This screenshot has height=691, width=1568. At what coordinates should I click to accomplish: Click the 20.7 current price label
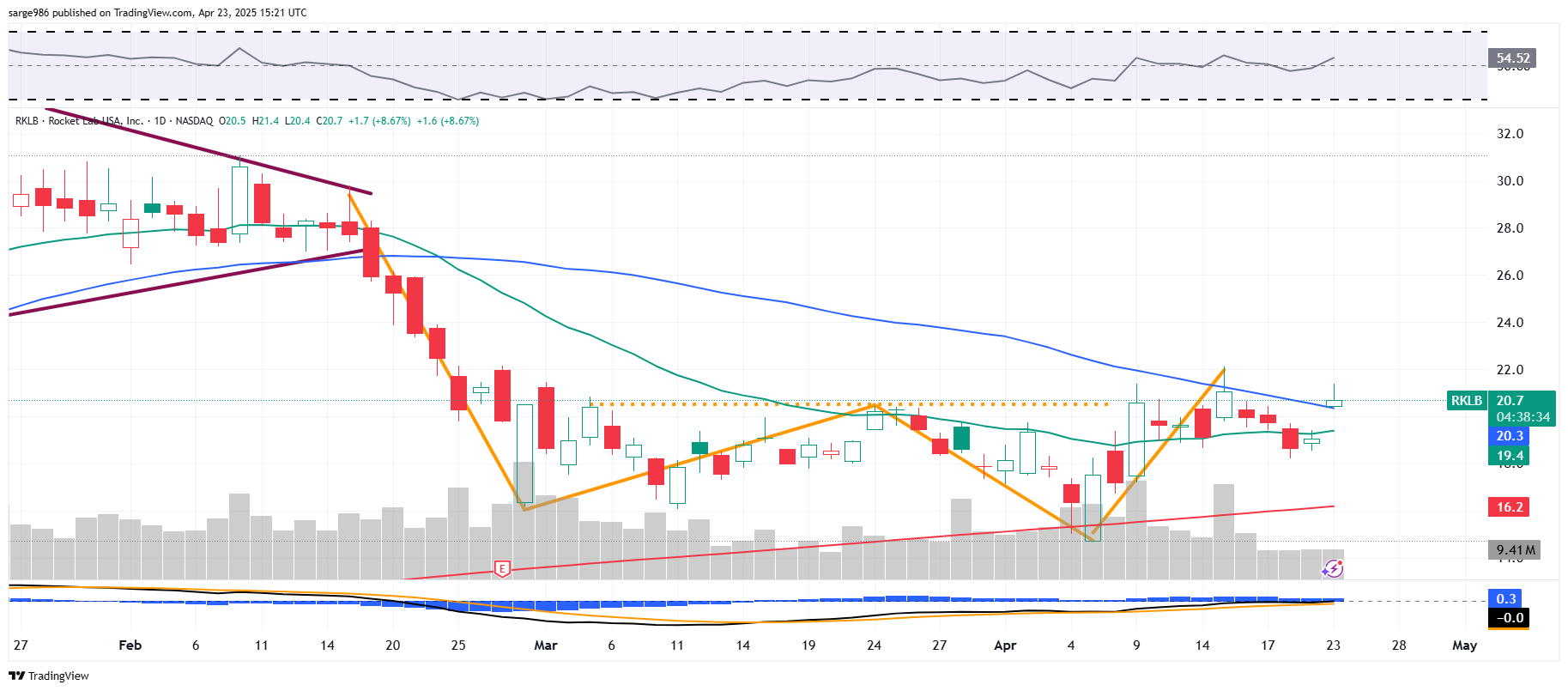[1510, 401]
